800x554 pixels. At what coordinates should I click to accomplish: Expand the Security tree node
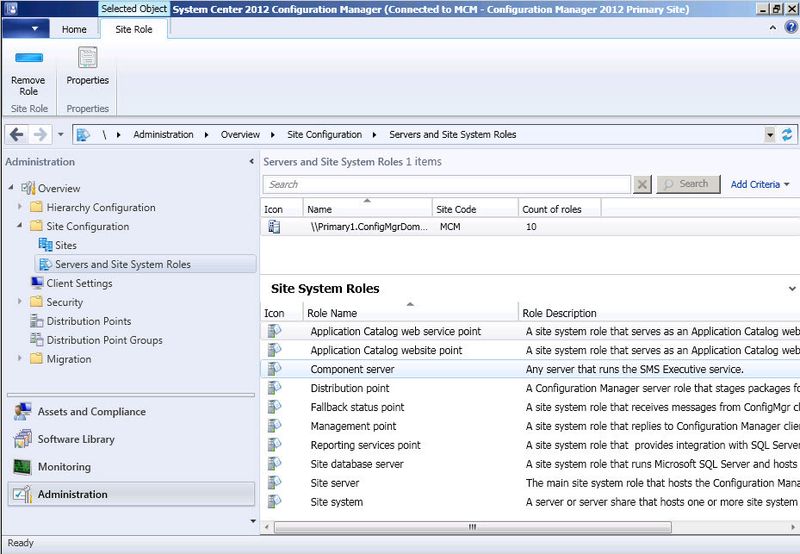pos(20,301)
